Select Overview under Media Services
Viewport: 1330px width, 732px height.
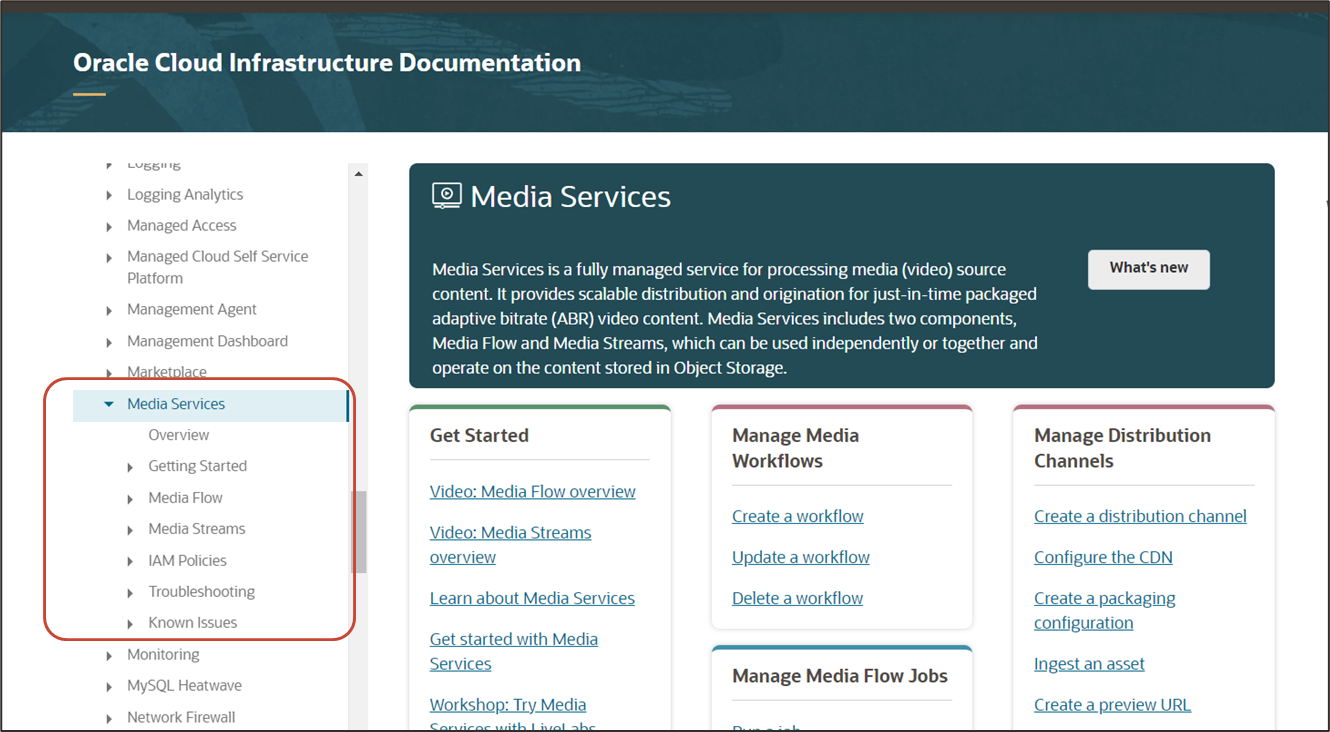(179, 434)
